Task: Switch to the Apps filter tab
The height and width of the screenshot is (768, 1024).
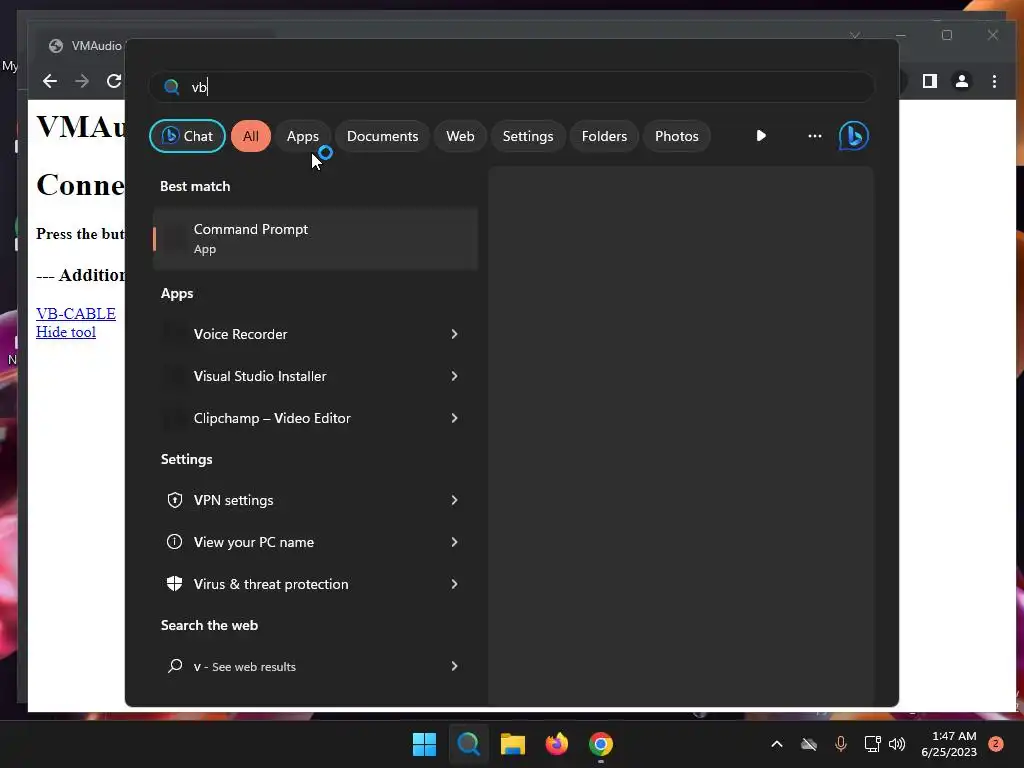Action: [x=302, y=136]
